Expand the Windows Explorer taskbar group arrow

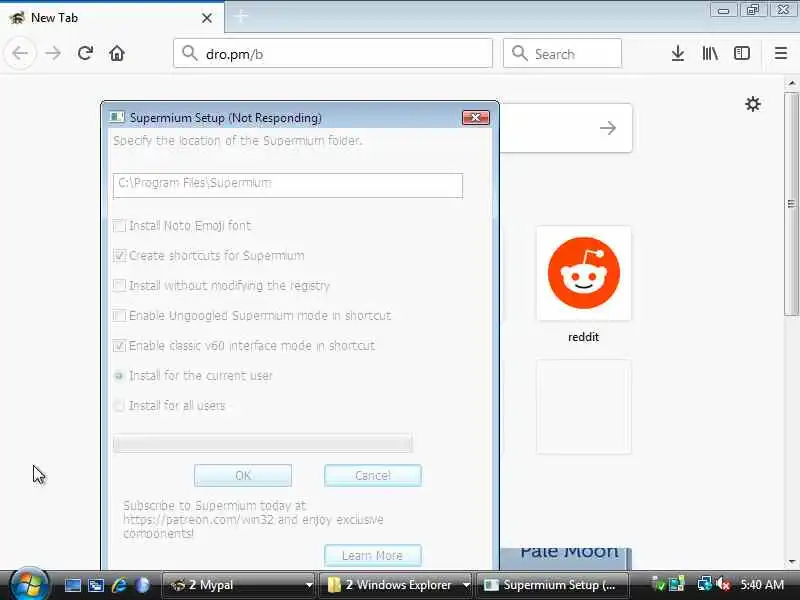[x=466, y=585]
